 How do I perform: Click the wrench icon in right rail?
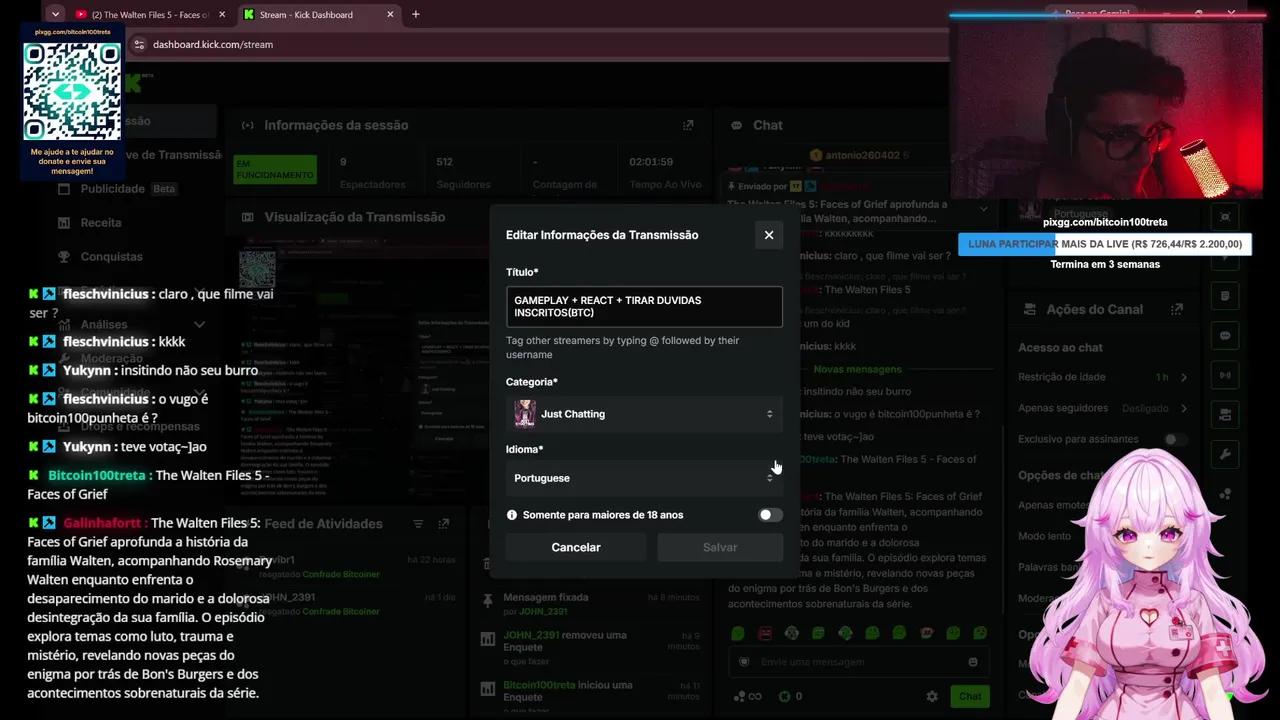pos(1225,455)
